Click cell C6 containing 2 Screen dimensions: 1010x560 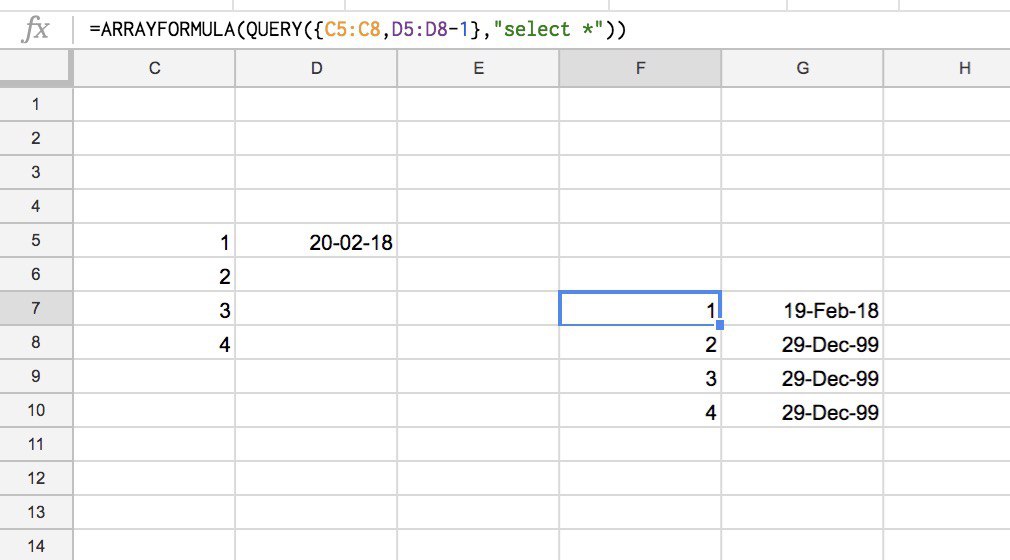pyautogui.click(x=155, y=274)
